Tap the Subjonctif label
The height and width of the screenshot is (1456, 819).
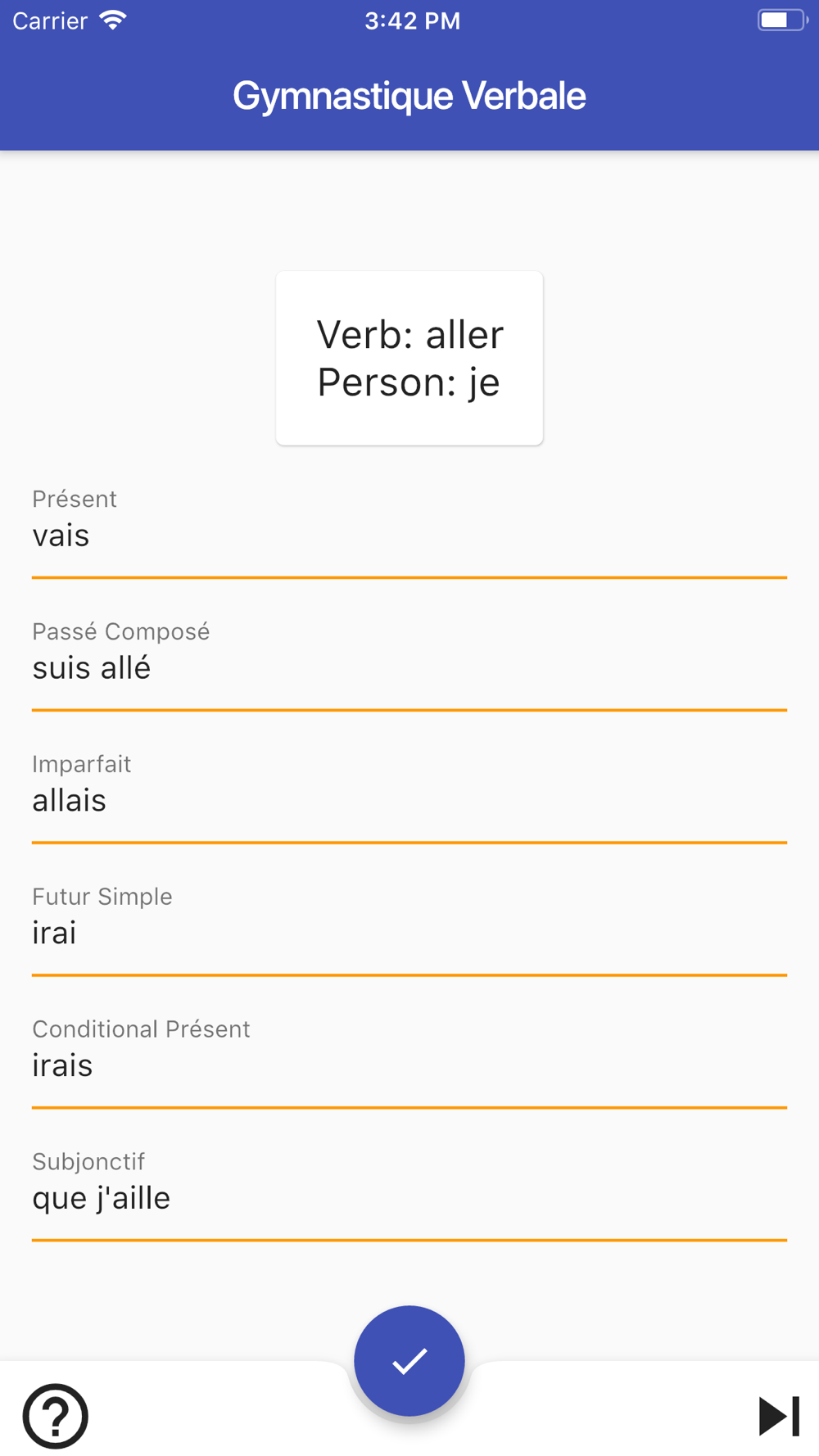[88, 1161]
